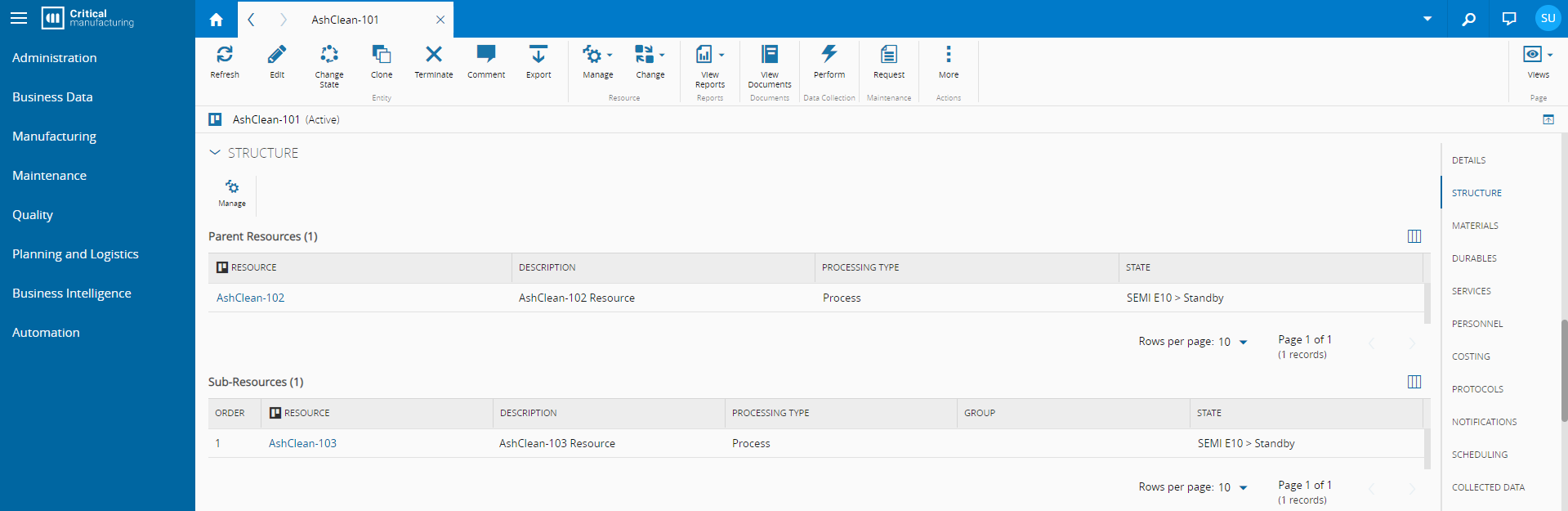Click the Edit pencil icon
The height and width of the screenshot is (511, 1568).
tap(277, 55)
